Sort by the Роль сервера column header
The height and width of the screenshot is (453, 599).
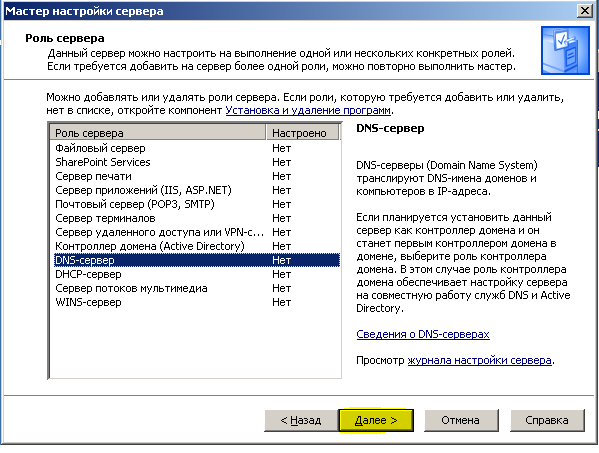click(x=158, y=133)
